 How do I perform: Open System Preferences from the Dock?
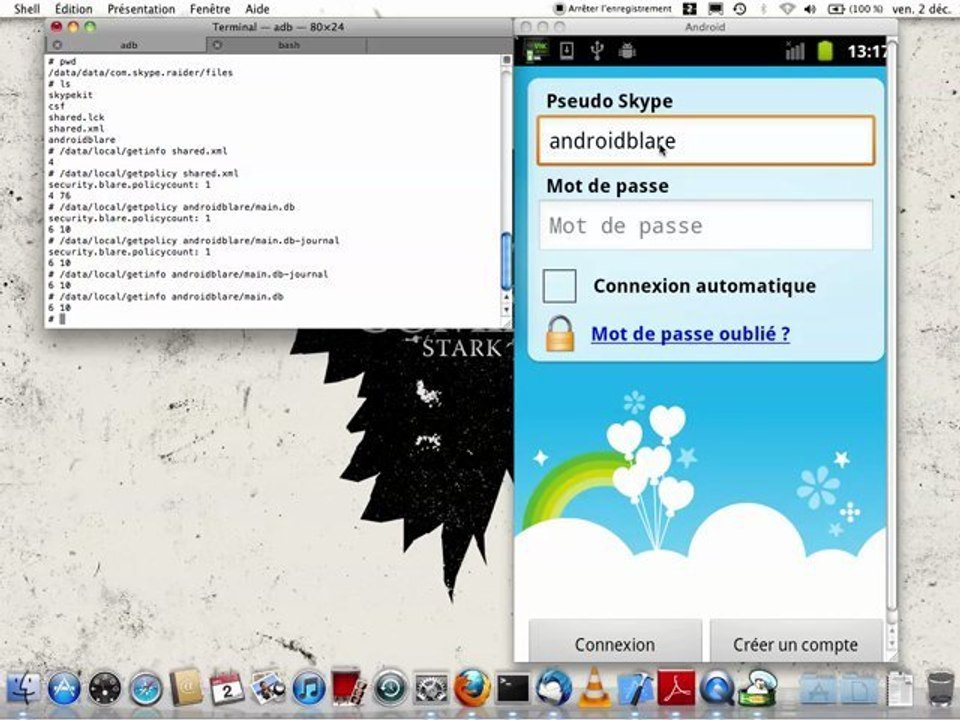pos(431,688)
